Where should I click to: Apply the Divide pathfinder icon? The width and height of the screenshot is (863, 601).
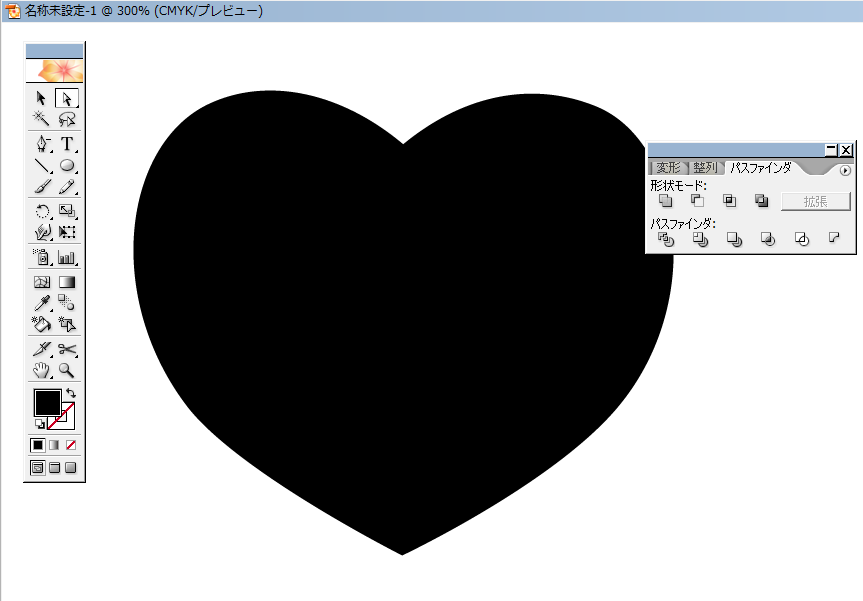click(x=667, y=239)
